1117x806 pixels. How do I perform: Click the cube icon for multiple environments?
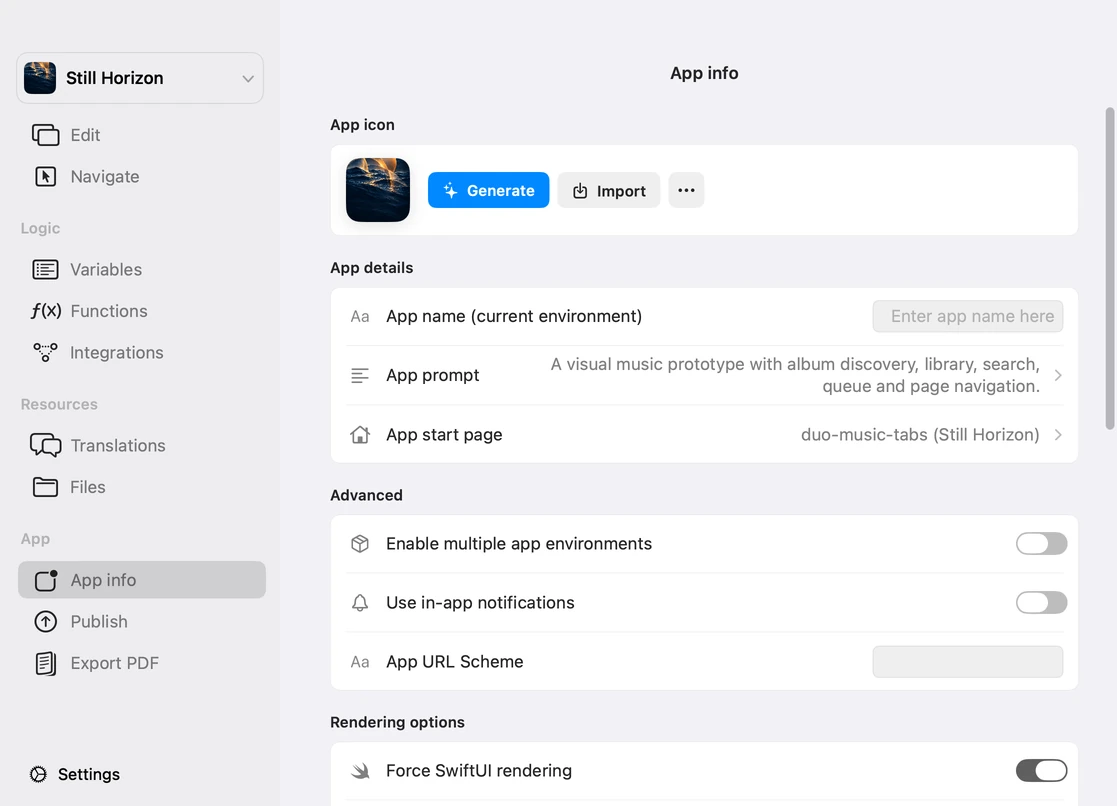click(360, 544)
